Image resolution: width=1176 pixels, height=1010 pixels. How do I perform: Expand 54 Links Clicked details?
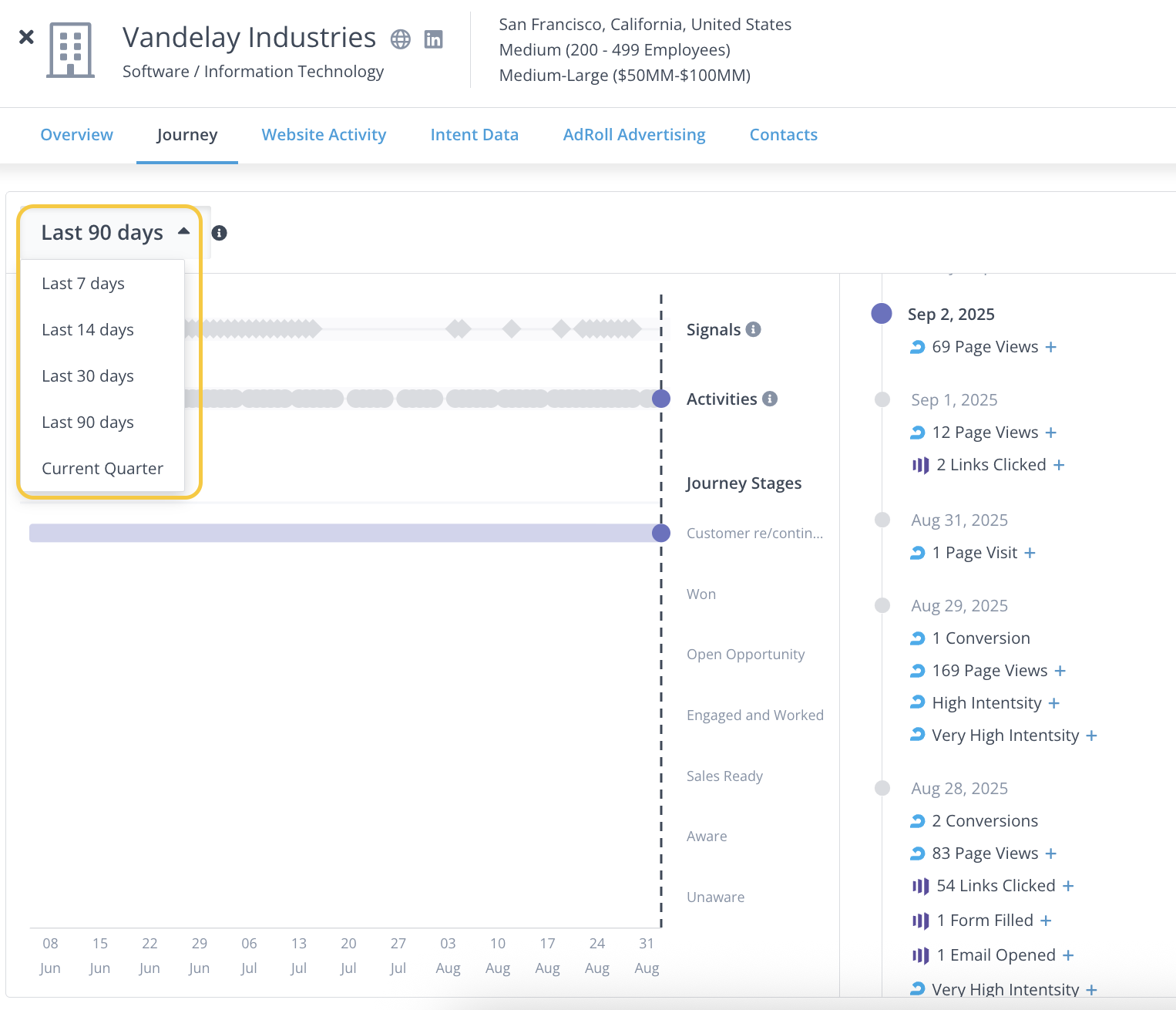[1068, 886]
